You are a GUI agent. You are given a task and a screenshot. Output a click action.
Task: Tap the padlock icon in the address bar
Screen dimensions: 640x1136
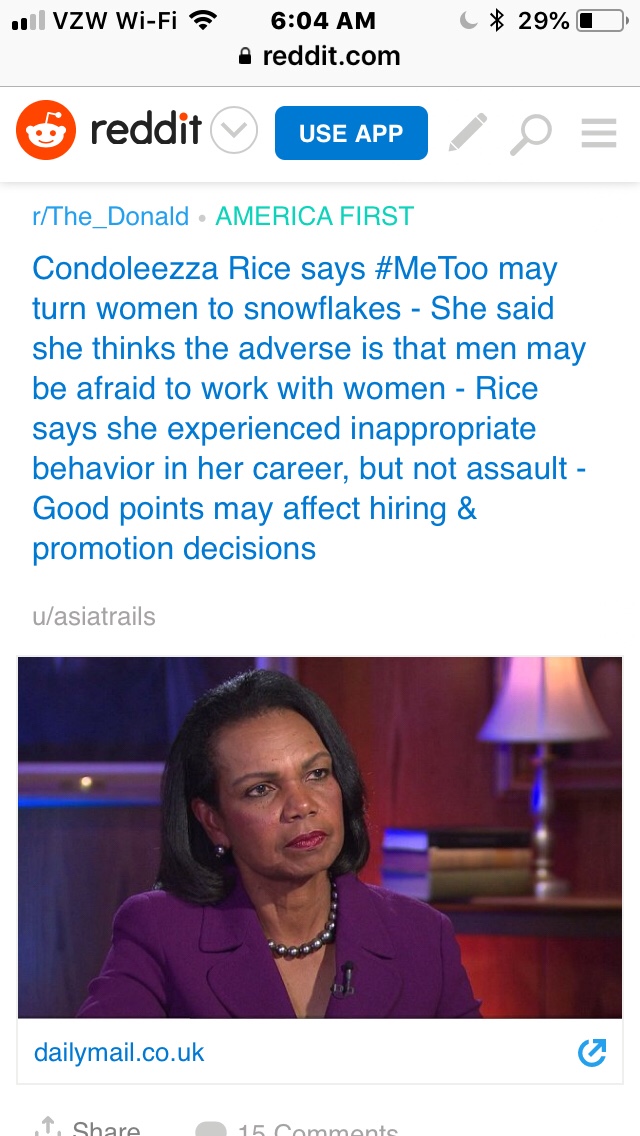tap(246, 58)
